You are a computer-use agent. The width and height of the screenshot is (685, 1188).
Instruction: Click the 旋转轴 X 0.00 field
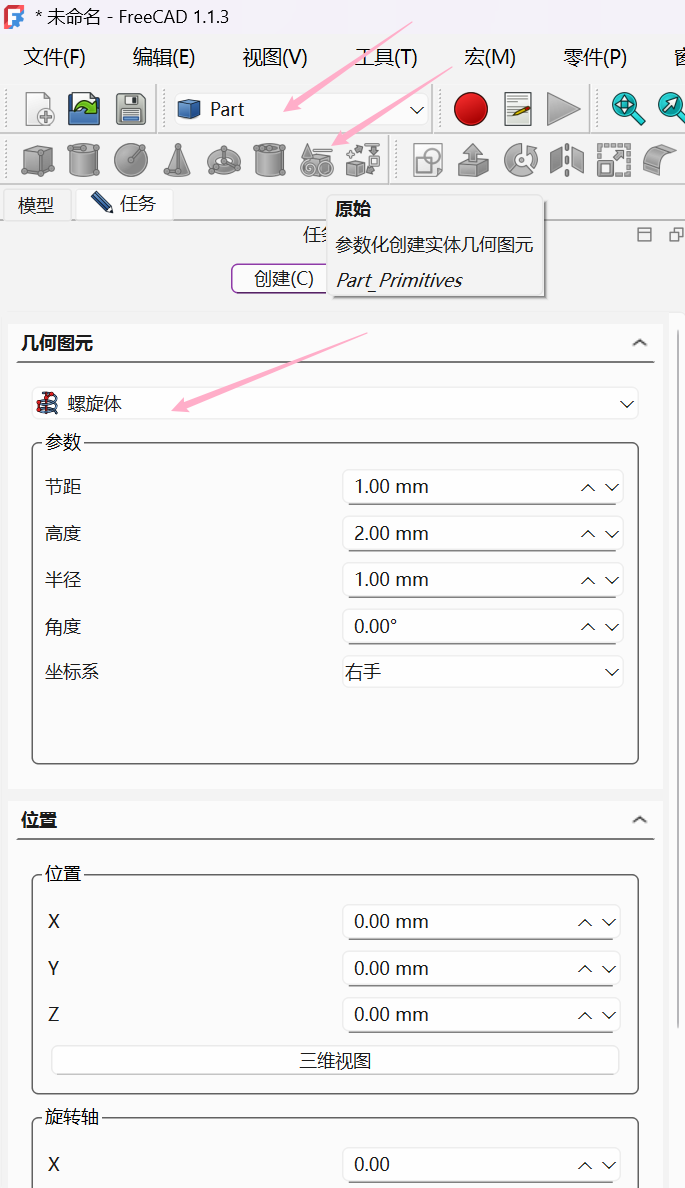click(x=481, y=1165)
